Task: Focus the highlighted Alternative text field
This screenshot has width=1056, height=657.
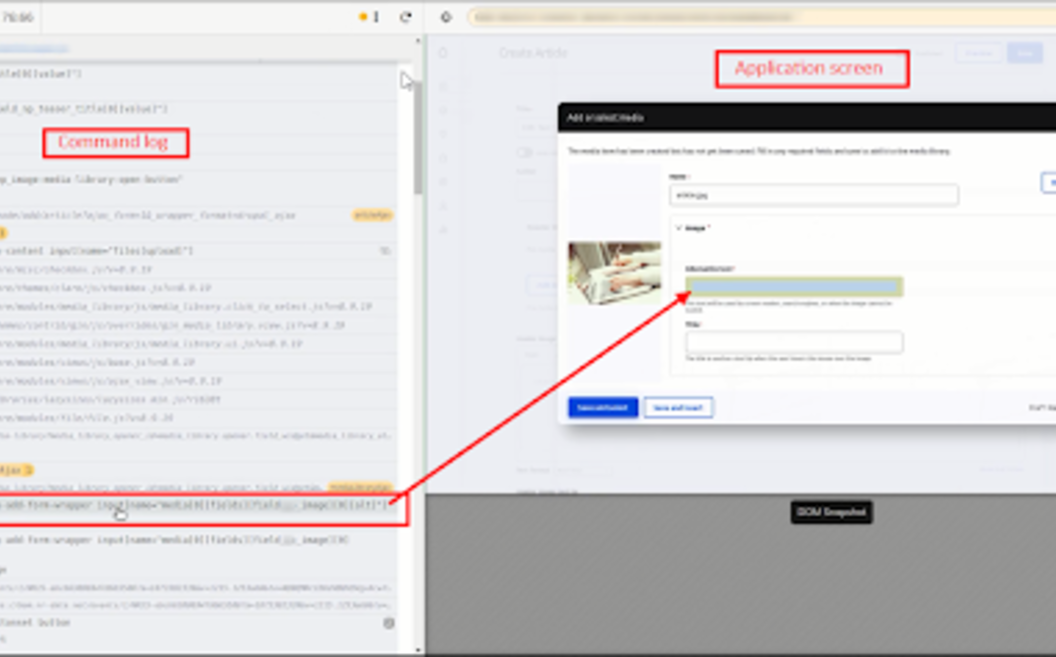Action: [794, 287]
